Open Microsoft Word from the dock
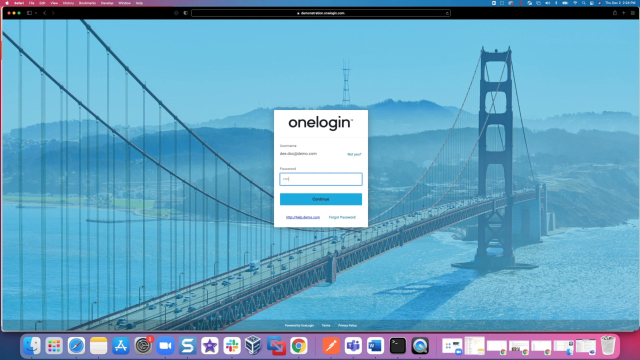This screenshot has height=360, width=640. (x=375, y=346)
